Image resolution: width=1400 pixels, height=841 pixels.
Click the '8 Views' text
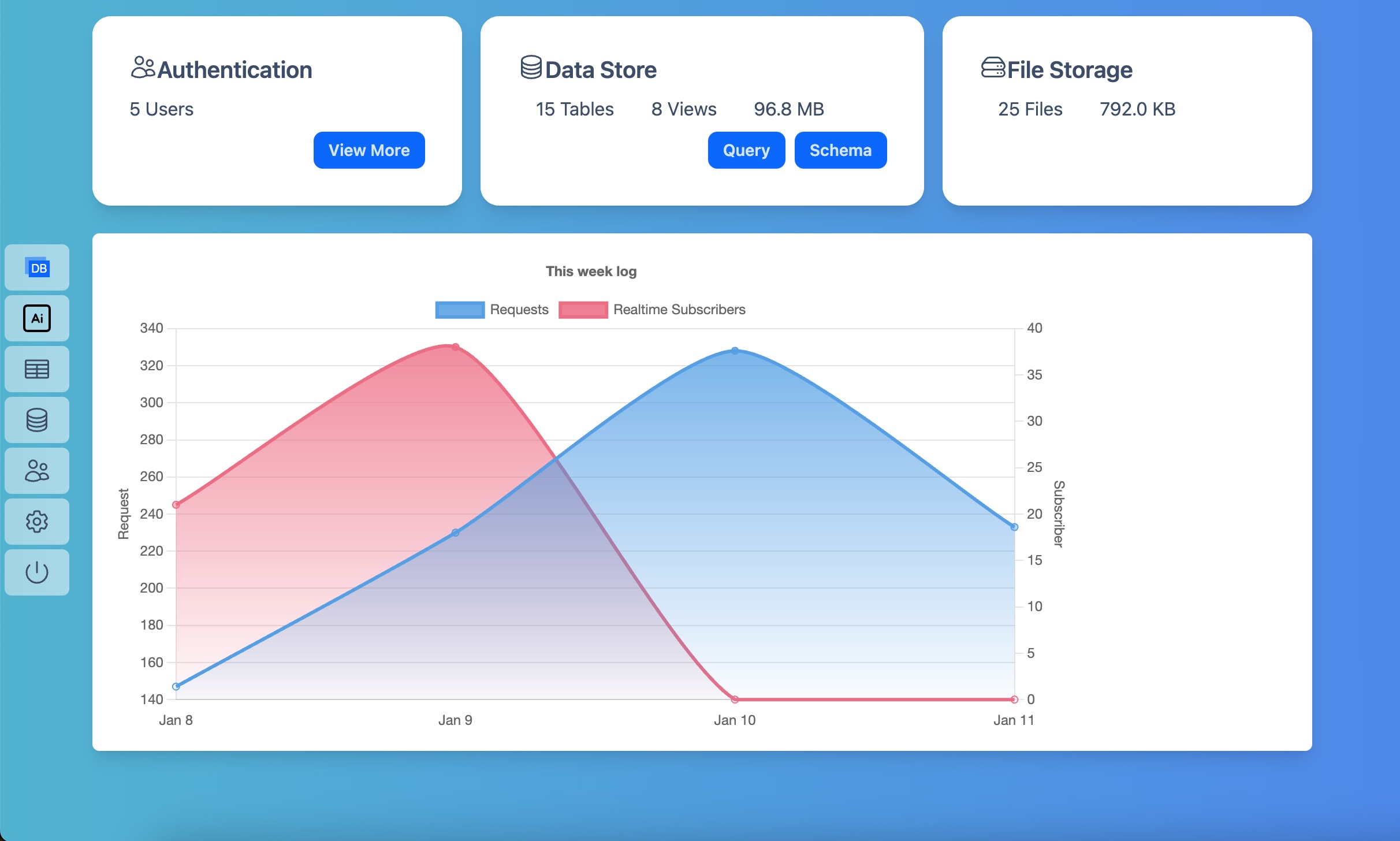pos(684,109)
